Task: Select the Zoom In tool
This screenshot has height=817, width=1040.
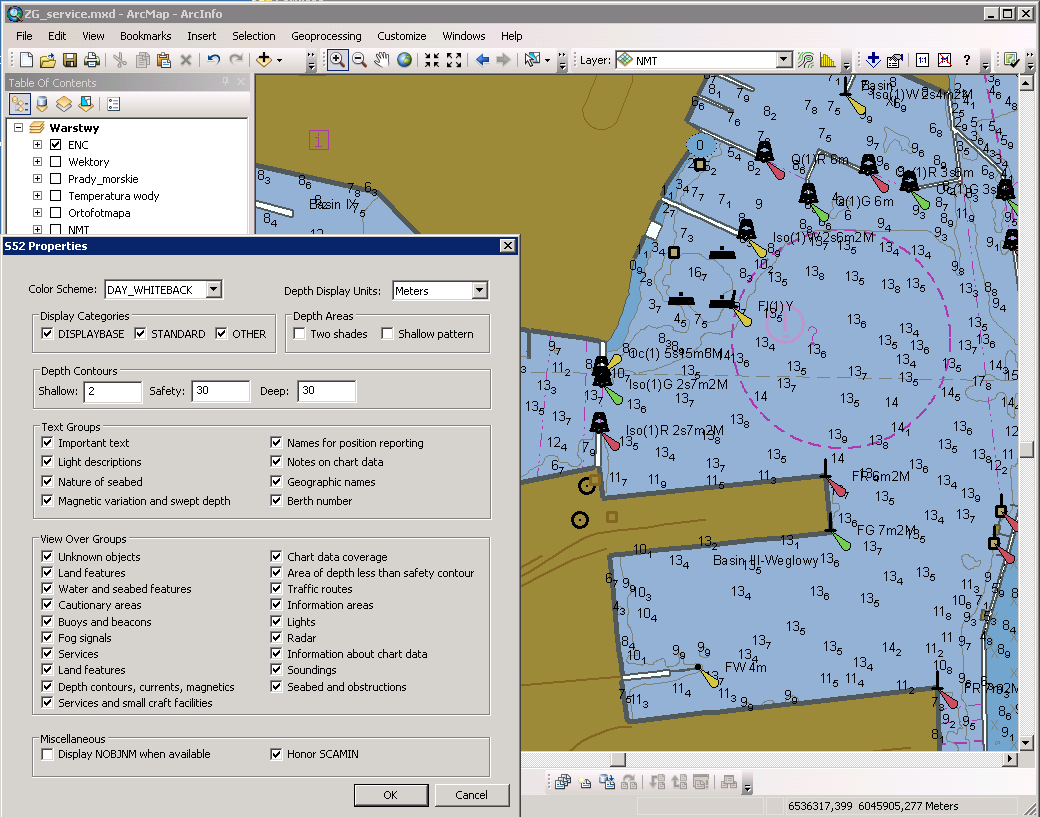Action: coord(338,60)
